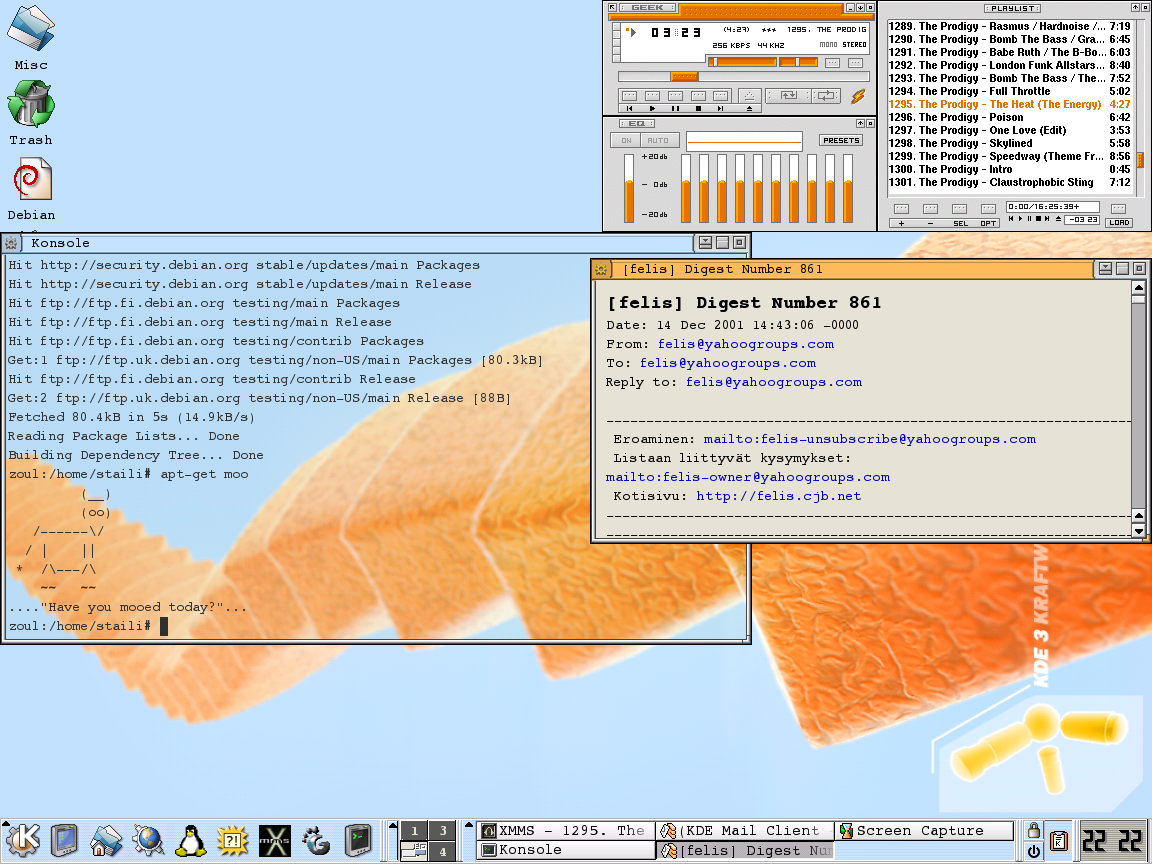Click the felis-owner mailto link
Viewport: 1152px width, 864px height.
tap(748, 478)
